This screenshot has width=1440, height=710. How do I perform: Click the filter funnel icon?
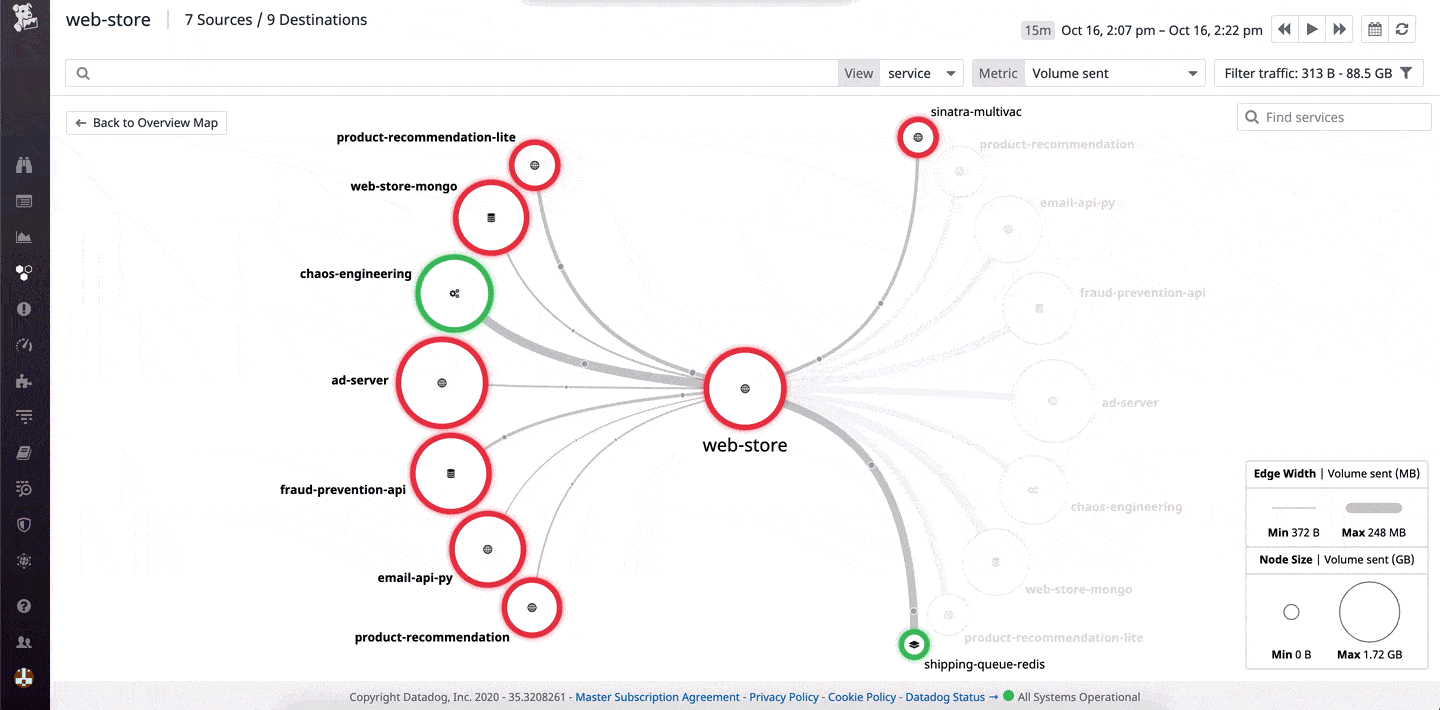tap(1406, 73)
